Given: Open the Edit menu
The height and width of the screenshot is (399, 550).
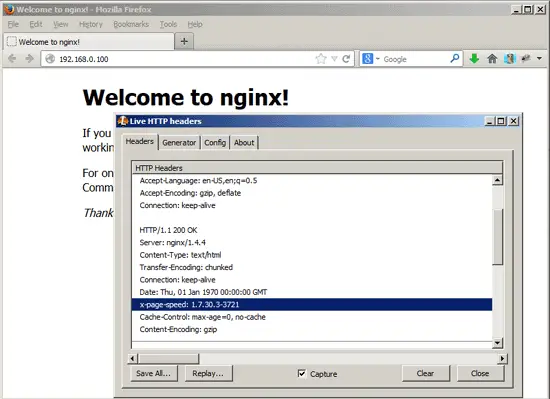Looking at the screenshot, I should [36, 24].
